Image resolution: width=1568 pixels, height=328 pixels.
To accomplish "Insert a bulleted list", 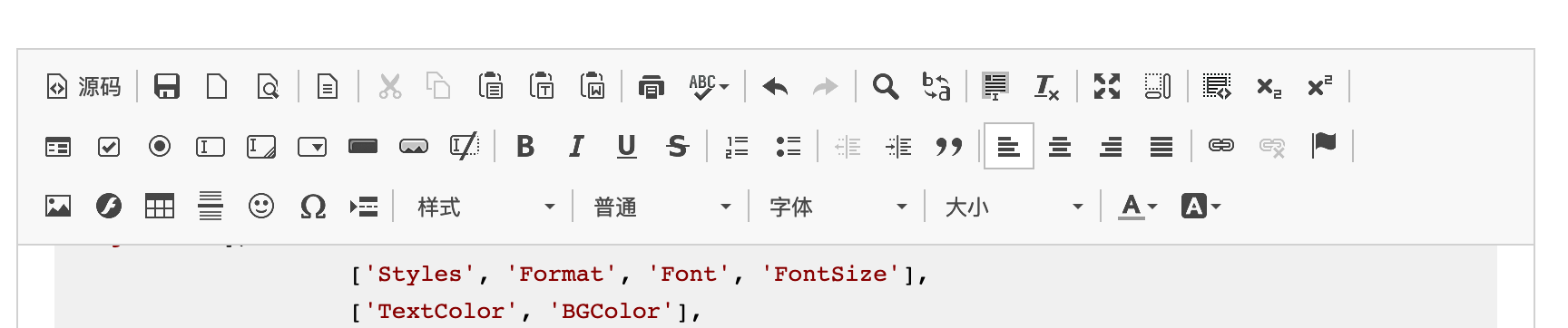I will (x=789, y=147).
